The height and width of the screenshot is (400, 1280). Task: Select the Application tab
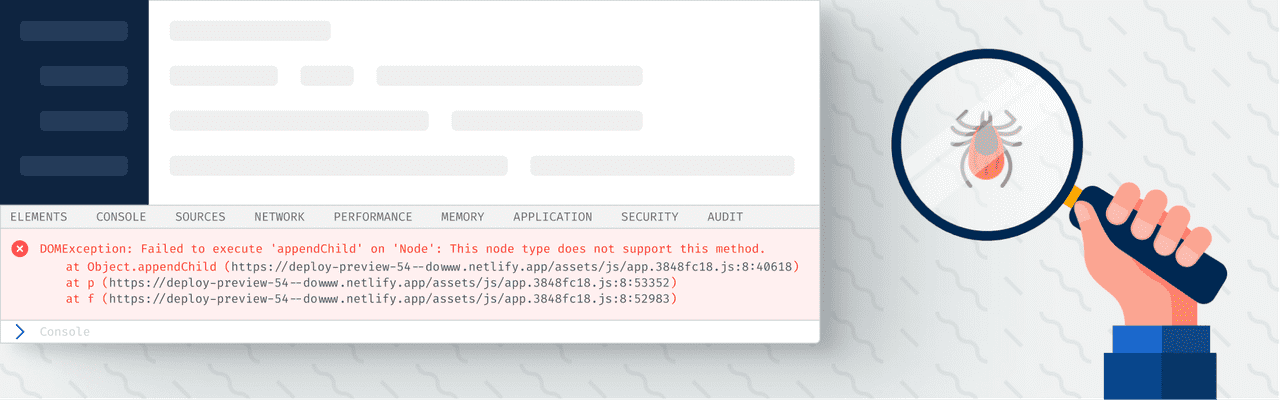tap(552, 217)
